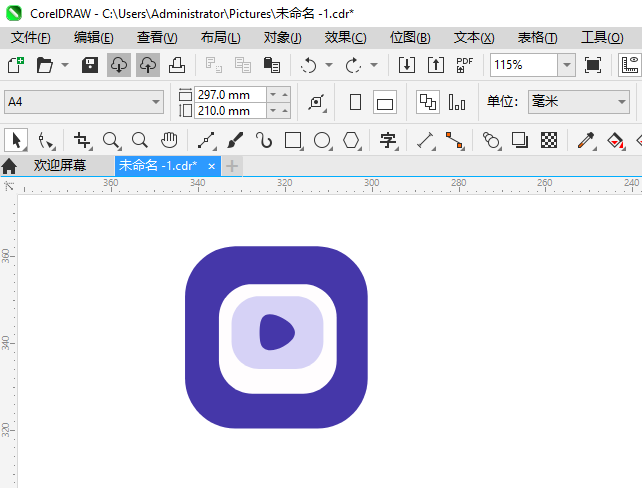Open the 查看(V) menu
Image resolution: width=642 pixels, height=488 pixels.
(x=157, y=38)
